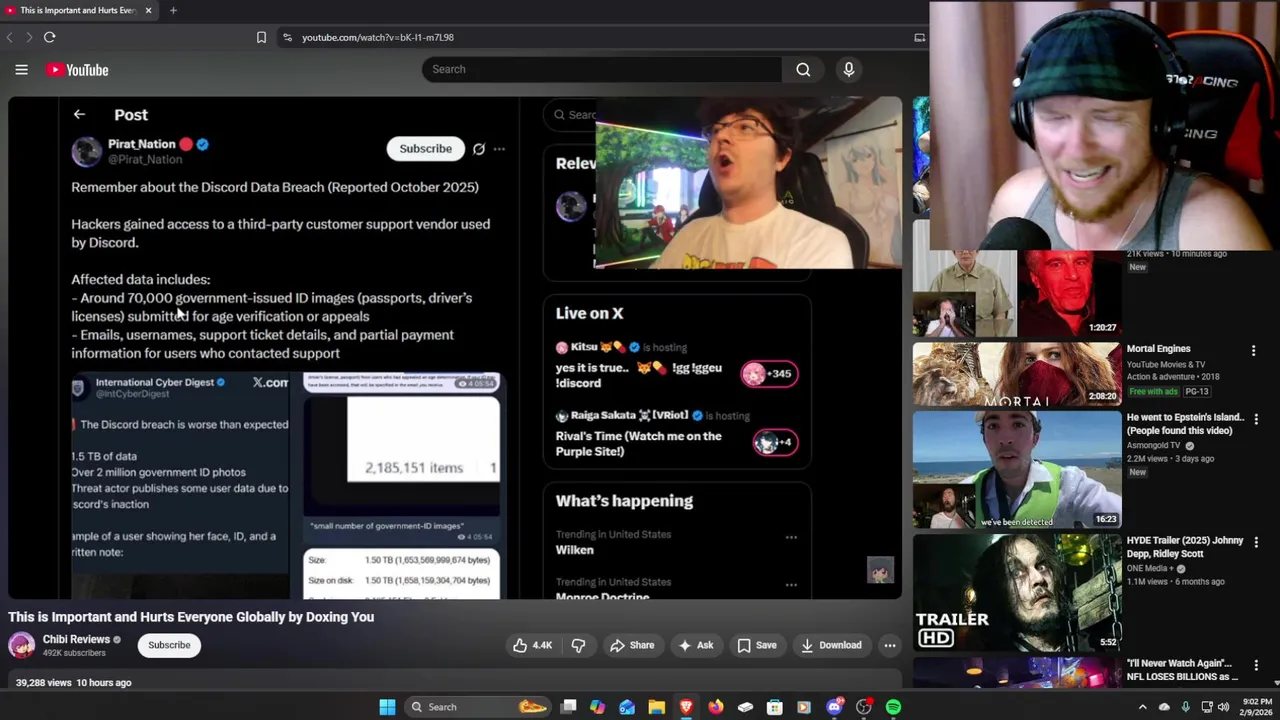The width and height of the screenshot is (1280, 720).
Task: Open OneDrive cloud tray icon
Action: click(x=1164, y=707)
